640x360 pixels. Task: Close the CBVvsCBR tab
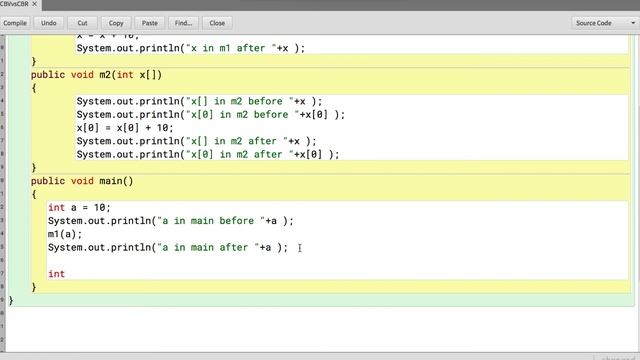[35, 4]
